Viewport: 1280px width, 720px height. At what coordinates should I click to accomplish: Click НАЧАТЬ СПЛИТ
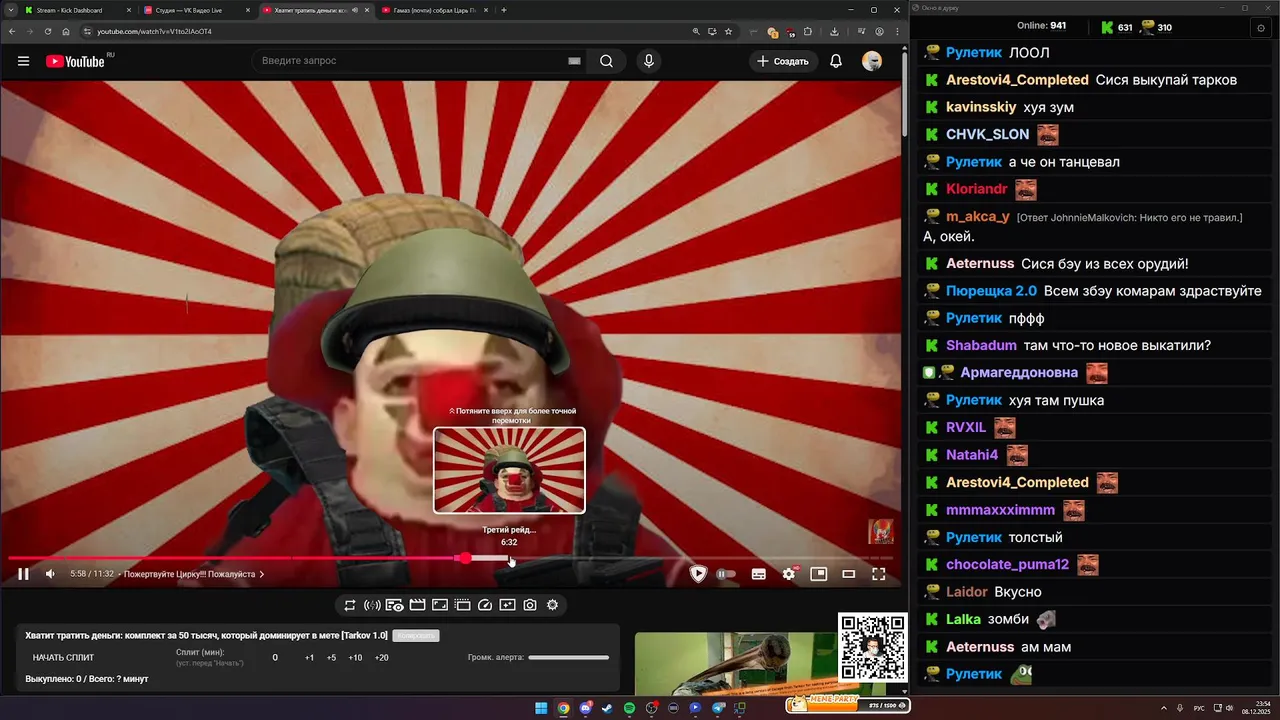click(x=63, y=658)
